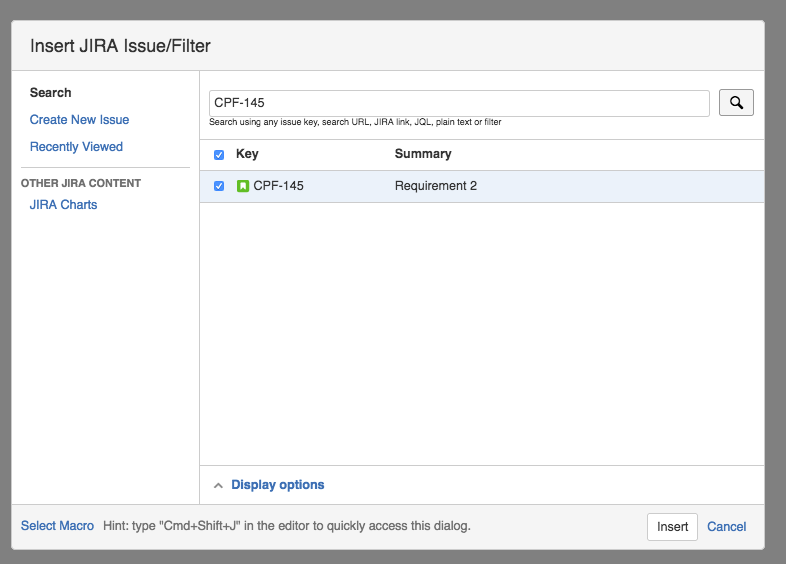Open the Select Macro link
The image size is (786, 564).
click(57, 526)
